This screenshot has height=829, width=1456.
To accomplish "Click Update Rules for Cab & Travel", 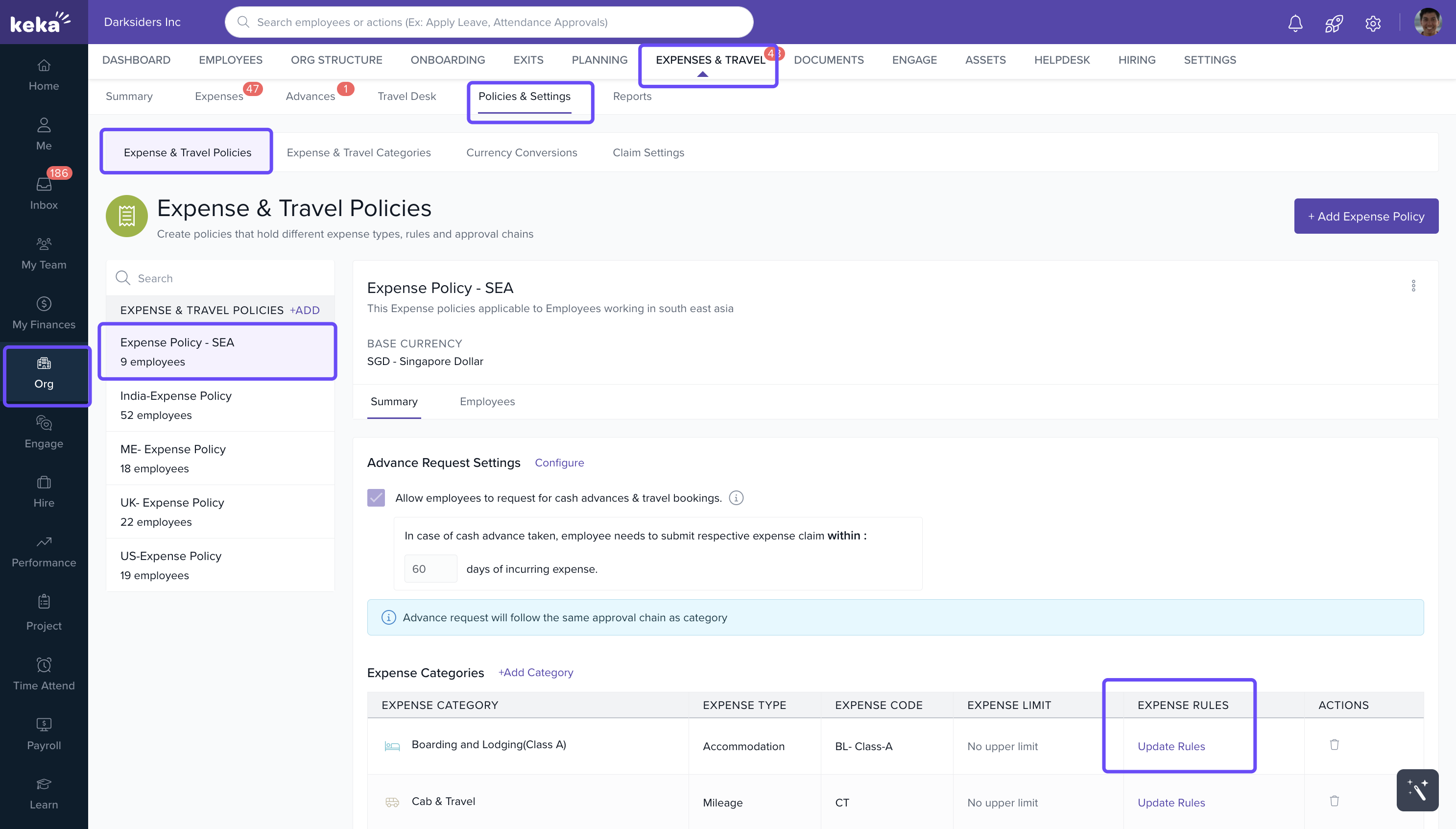I will pyautogui.click(x=1171, y=803).
